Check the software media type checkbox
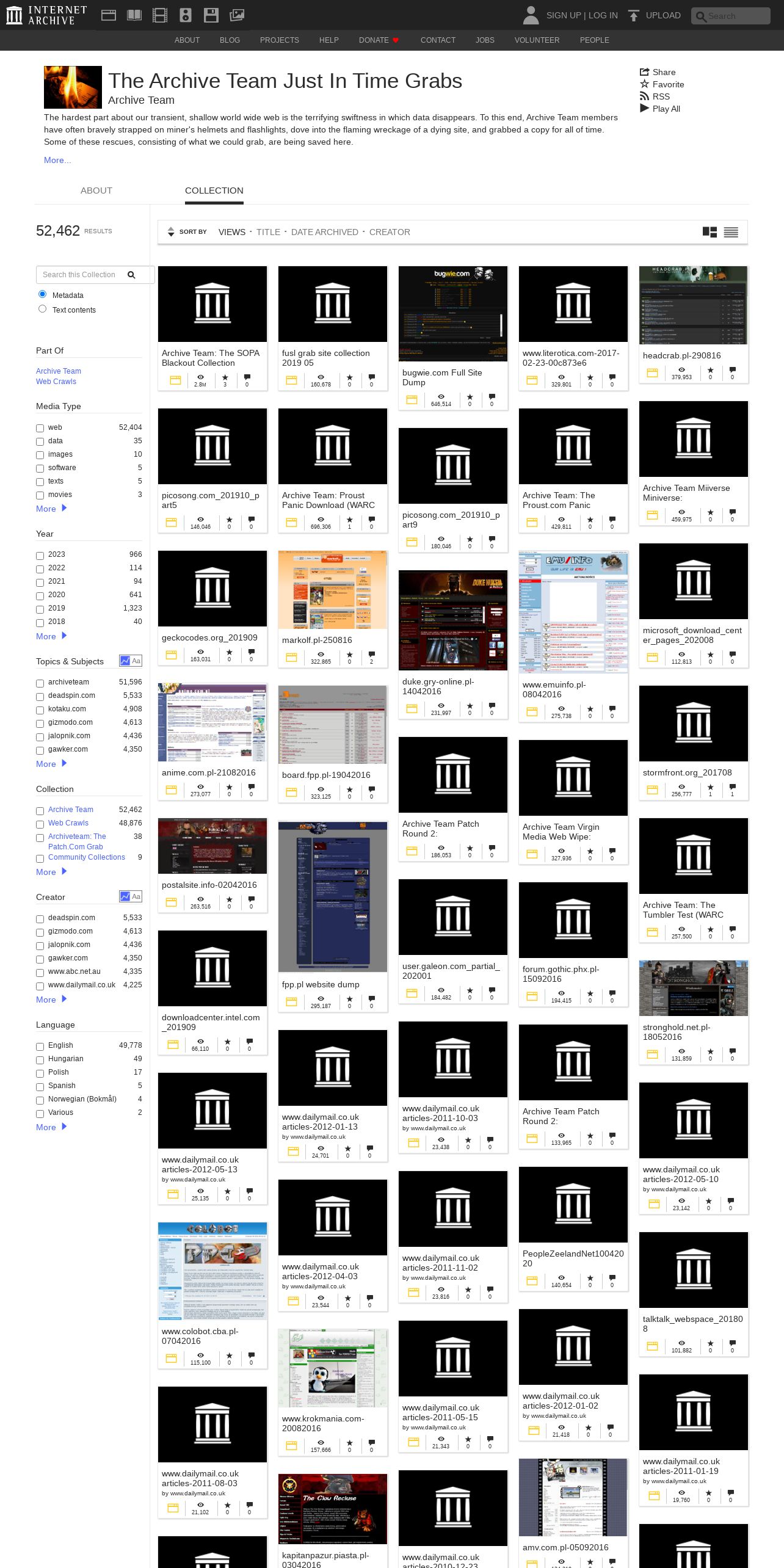Screen dimensions: 784x1568 (x=40, y=468)
